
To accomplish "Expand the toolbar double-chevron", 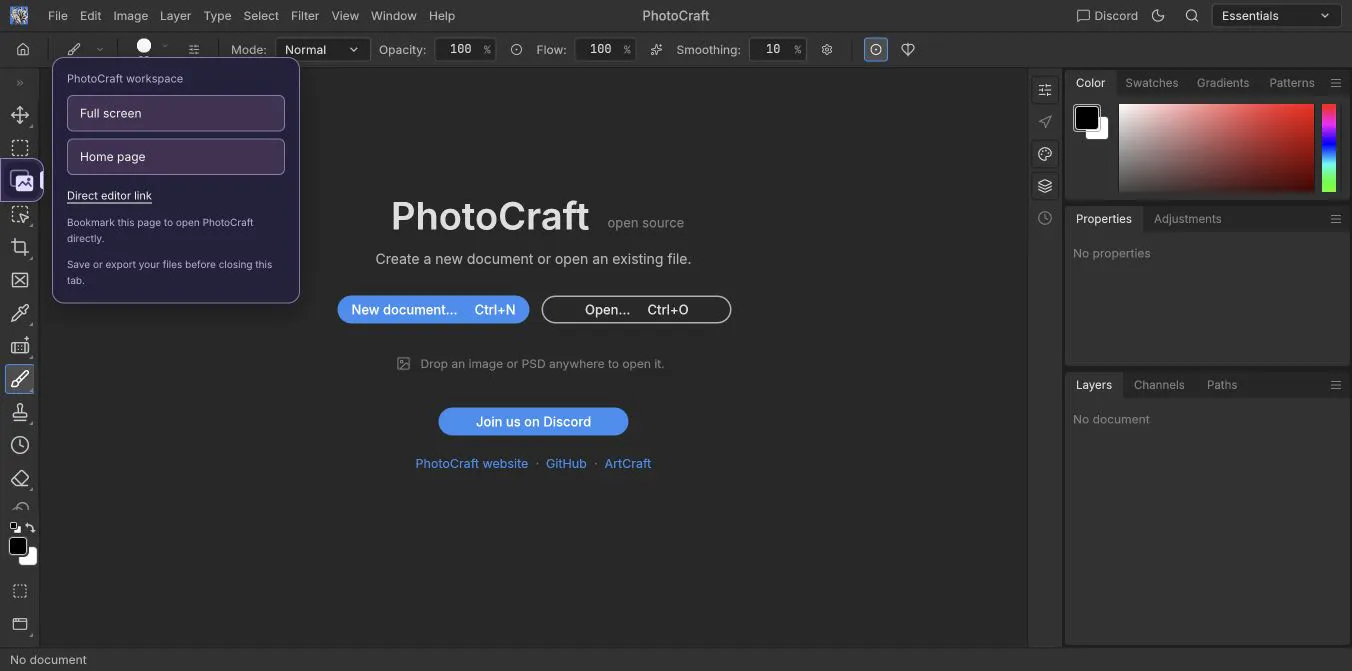I will pos(19,83).
